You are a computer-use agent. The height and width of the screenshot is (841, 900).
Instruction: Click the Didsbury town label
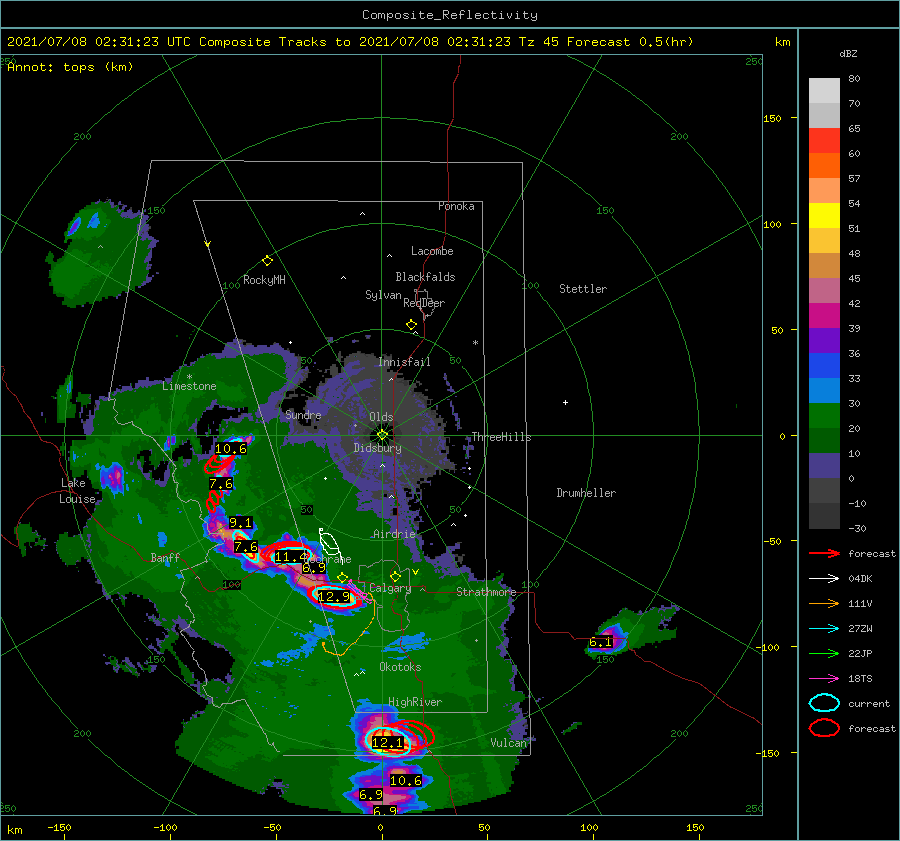(377, 448)
